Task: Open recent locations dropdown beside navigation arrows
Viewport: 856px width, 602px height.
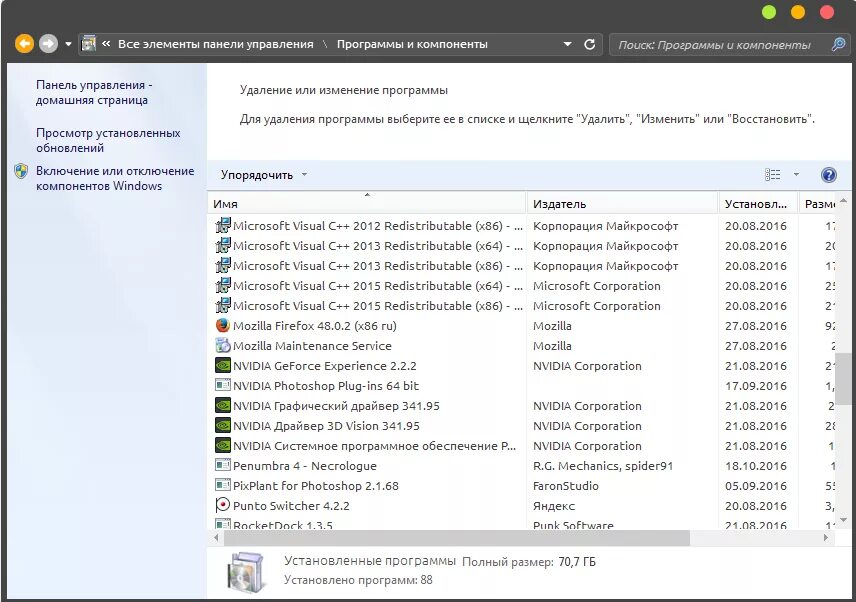Action: [68, 44]
